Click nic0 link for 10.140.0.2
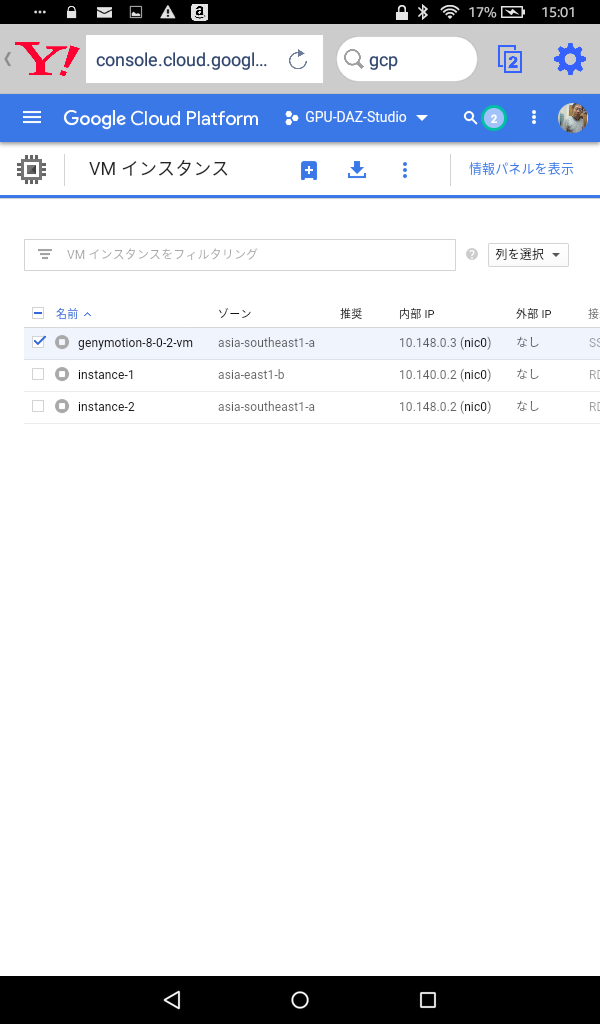Viewport: 600px width, 1024px height. (475, 375)
